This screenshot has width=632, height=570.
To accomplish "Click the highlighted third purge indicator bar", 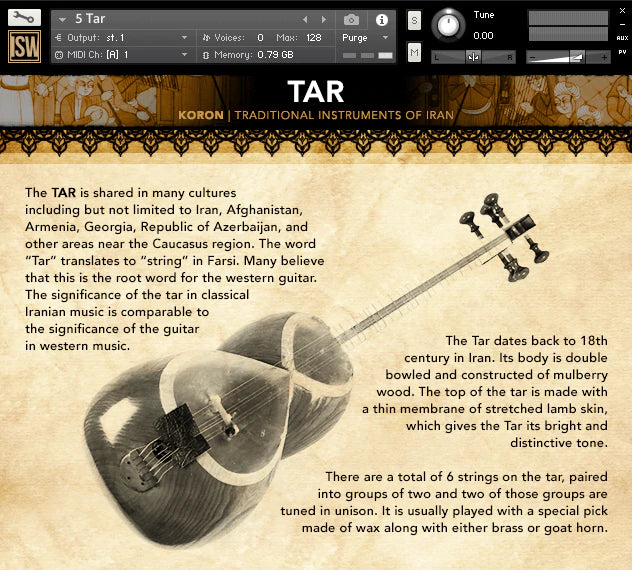I will [385, 56].
